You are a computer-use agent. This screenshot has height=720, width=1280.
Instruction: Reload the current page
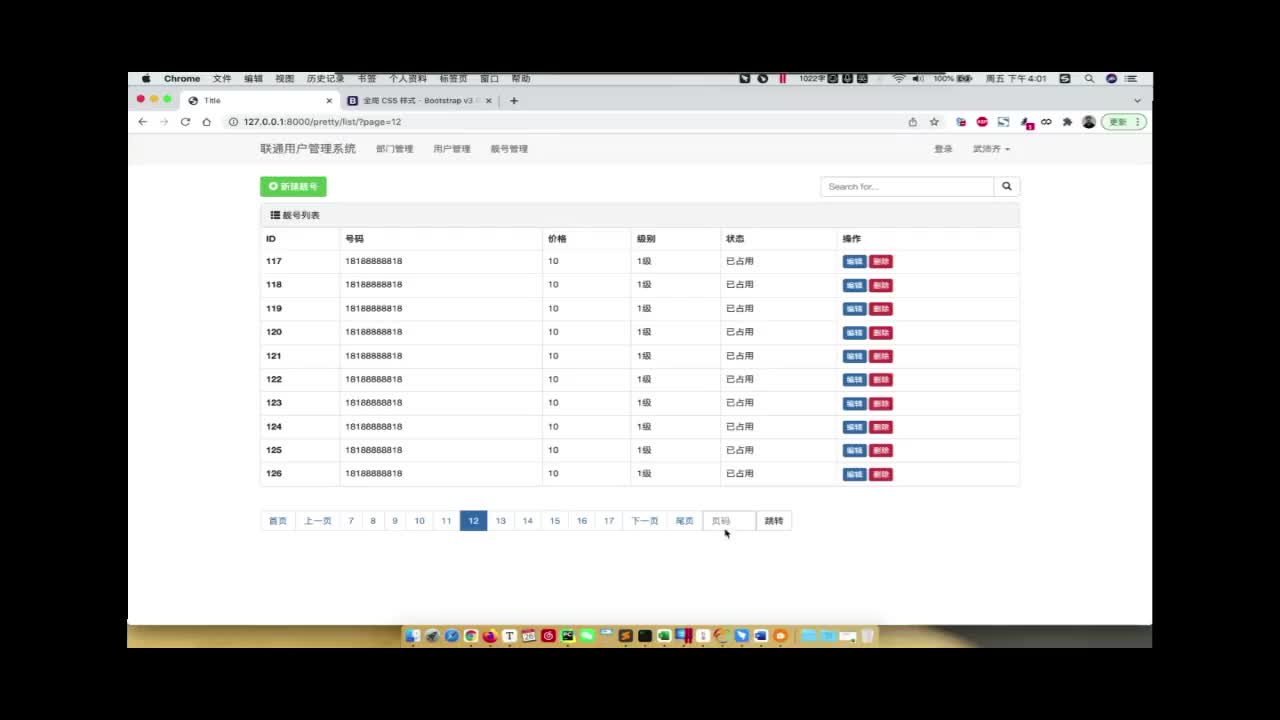[x=185, y=122]
